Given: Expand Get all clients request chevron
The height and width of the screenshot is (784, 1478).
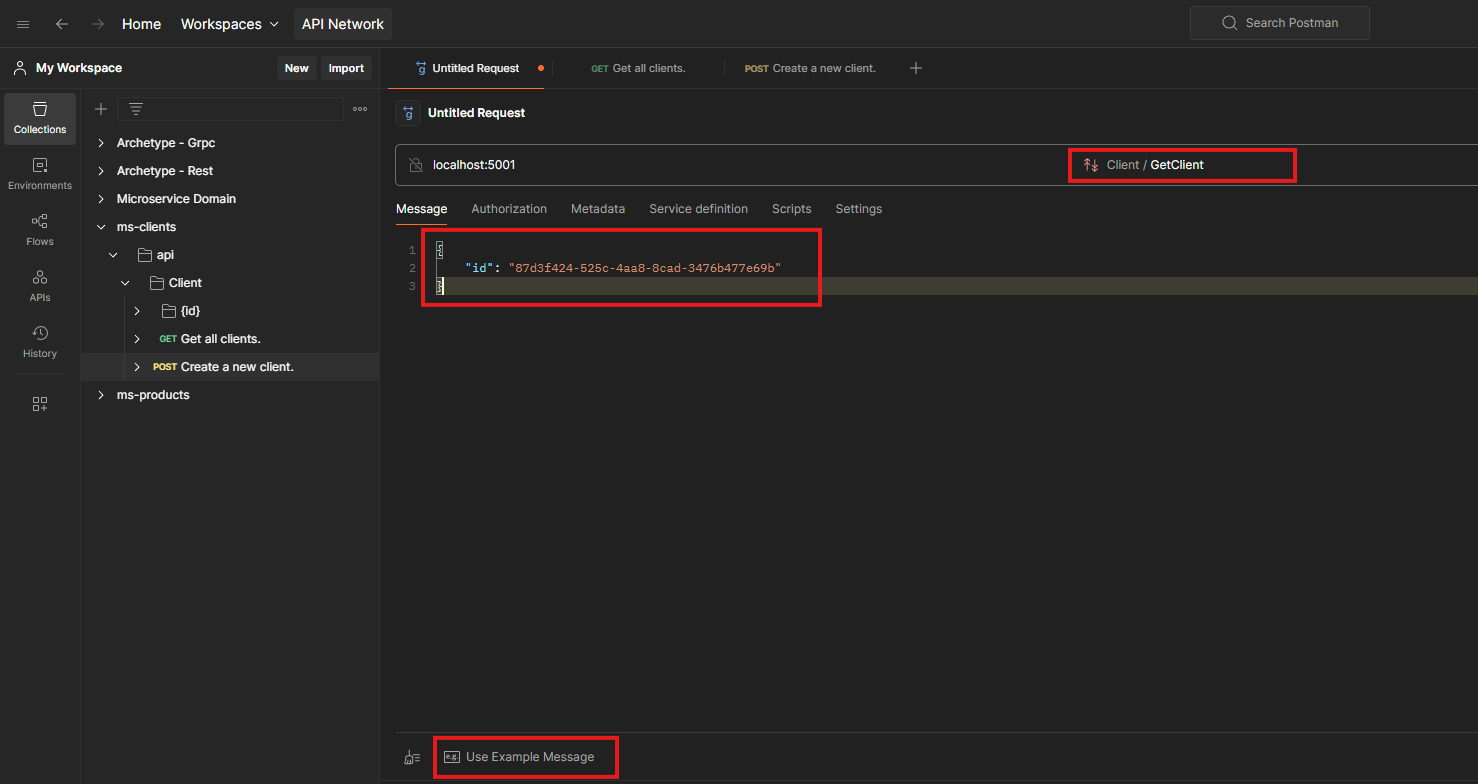Looking at the screenshot, I should coord(137,339).
